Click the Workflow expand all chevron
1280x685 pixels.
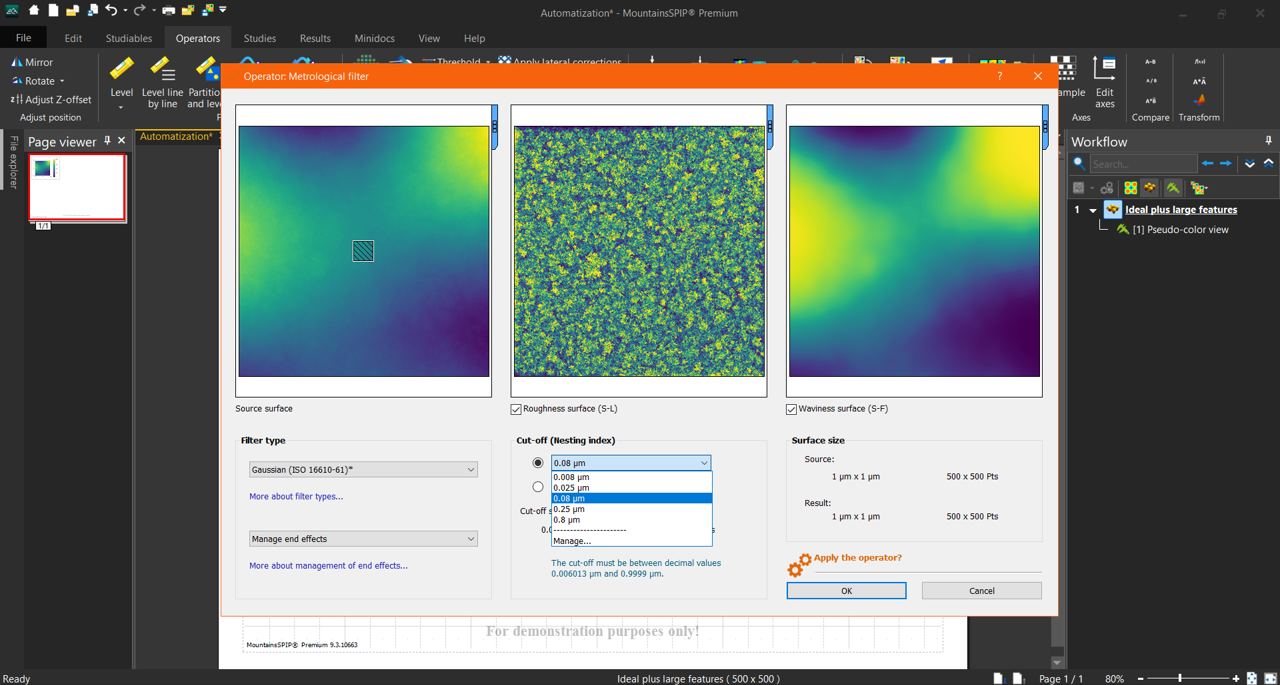click(x=1250, y=163)
